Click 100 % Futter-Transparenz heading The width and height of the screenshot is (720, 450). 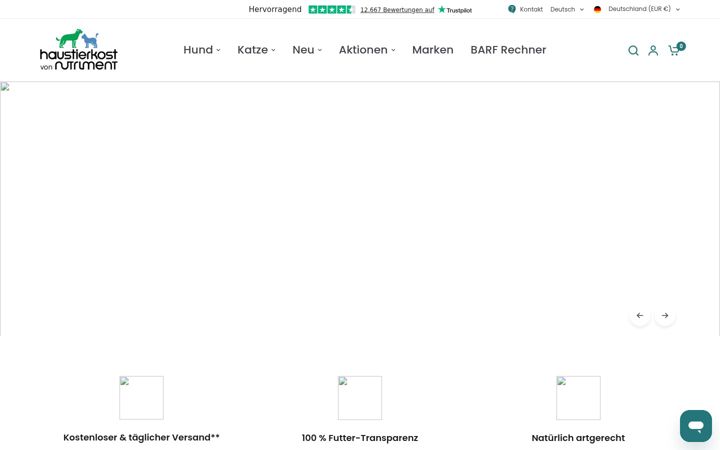(360, 438)
